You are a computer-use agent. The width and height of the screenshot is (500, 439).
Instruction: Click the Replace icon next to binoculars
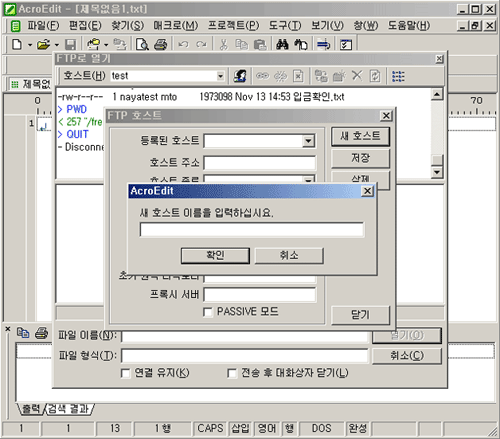coord(301,44)
